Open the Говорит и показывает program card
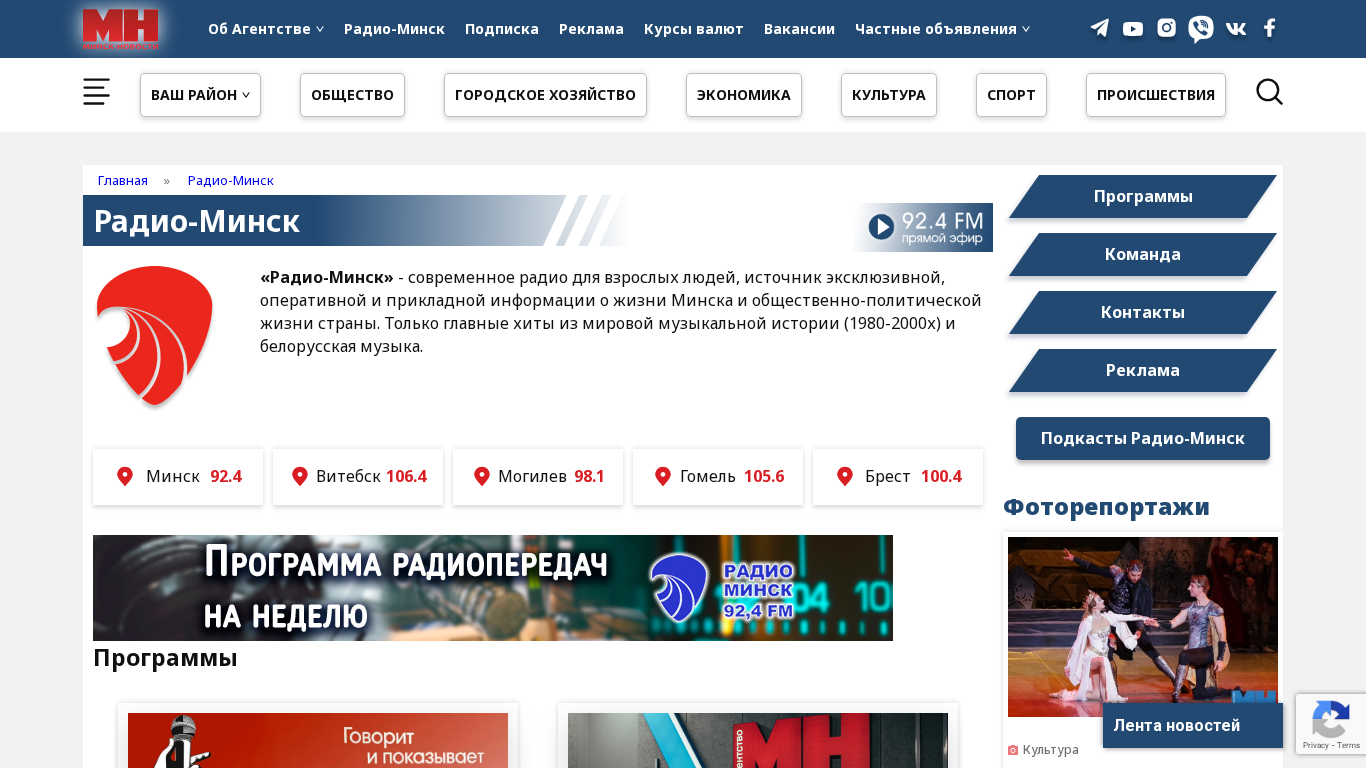The width and height of the screenshot is (1366, 768). pos(318,740)
